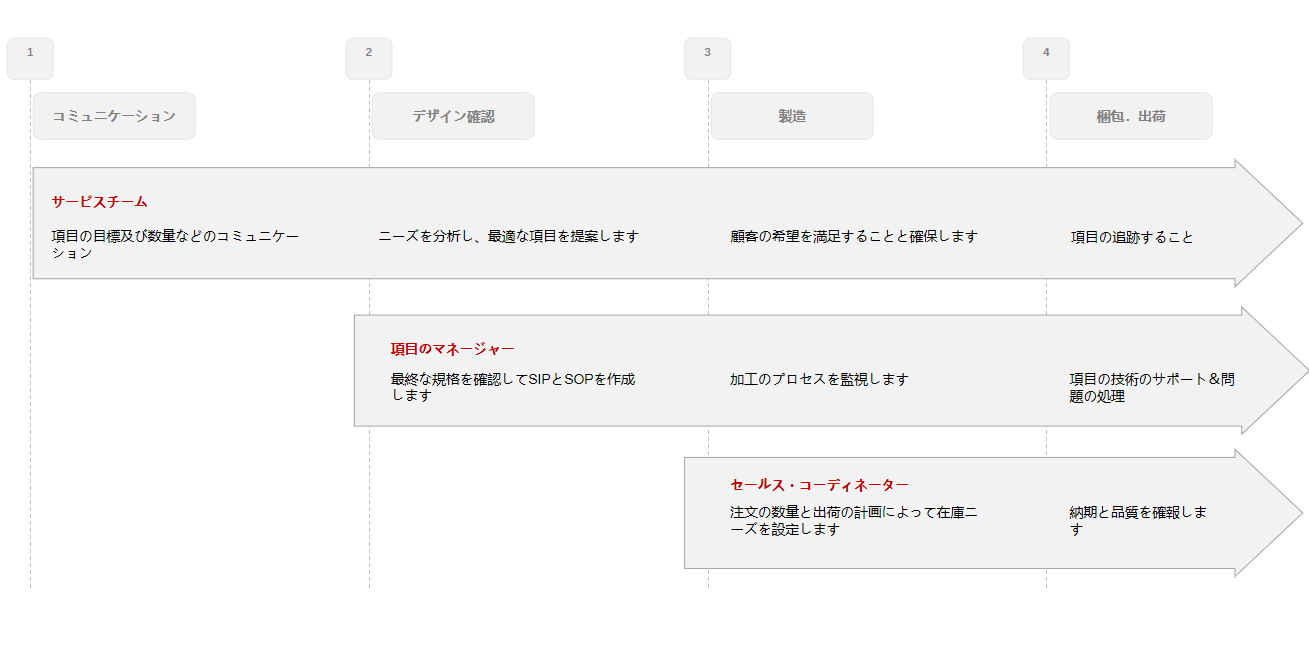Screen dimensions: 1309x649
Task: Select the デザイン確認 stage label
Action: [453, 116]
